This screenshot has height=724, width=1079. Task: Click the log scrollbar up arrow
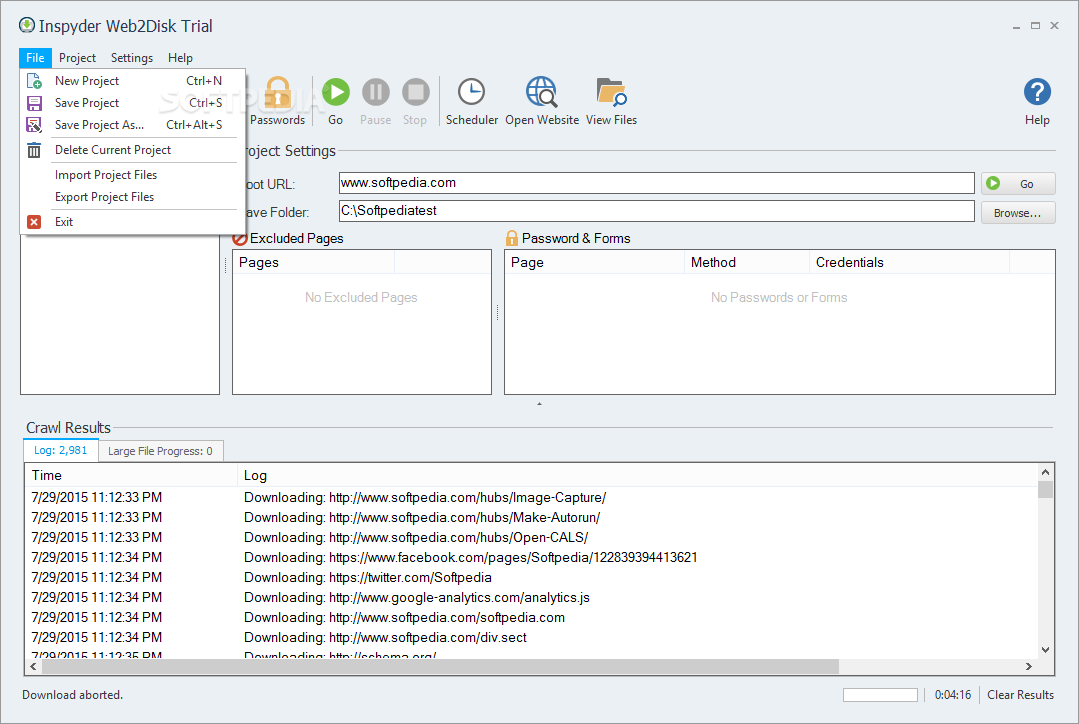click(x=1045, y=472)
